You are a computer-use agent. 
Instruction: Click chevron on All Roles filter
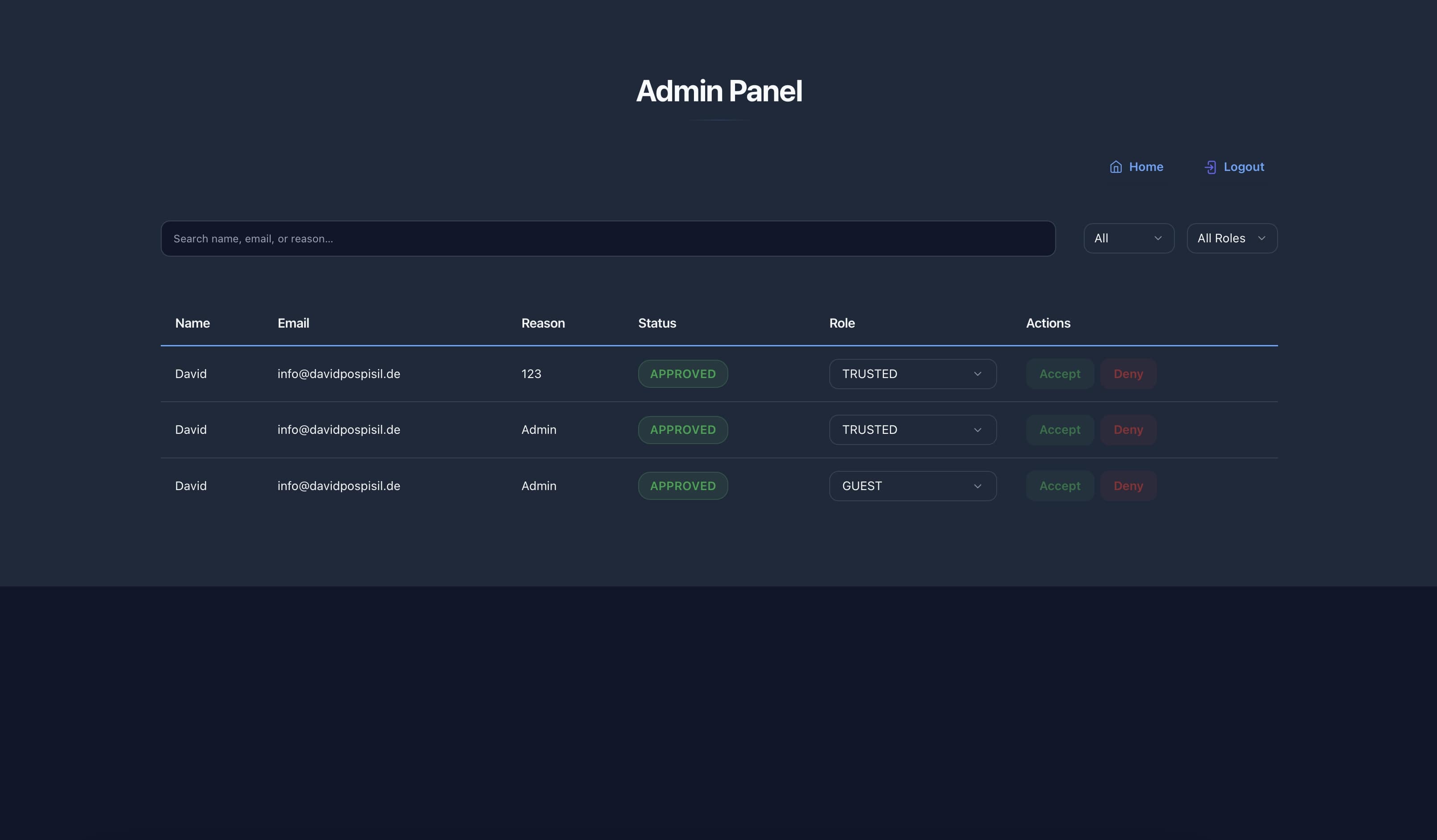click(1262, 238)
